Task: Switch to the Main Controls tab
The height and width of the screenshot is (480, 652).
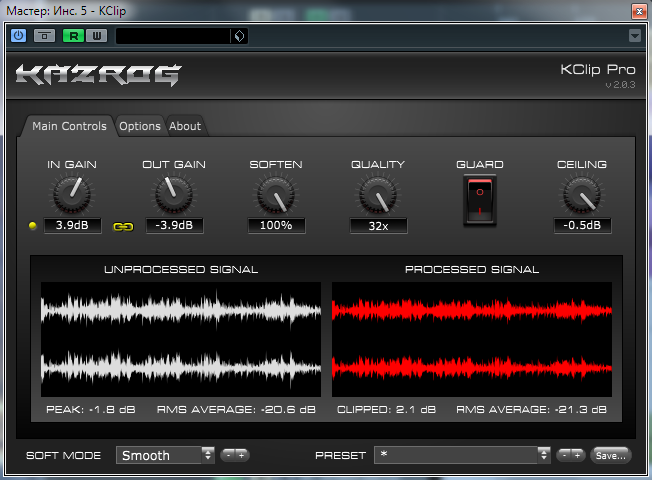Action: tap(69, 126)
